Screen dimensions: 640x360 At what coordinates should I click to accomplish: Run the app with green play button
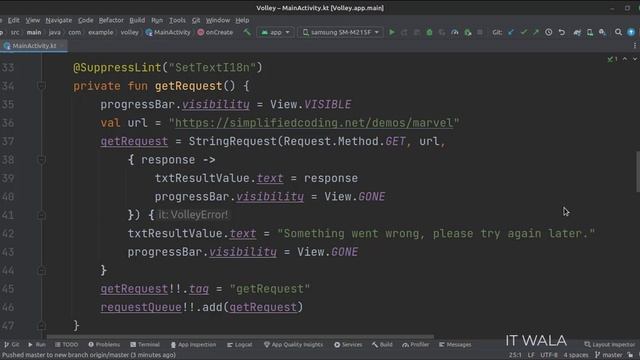392,32
